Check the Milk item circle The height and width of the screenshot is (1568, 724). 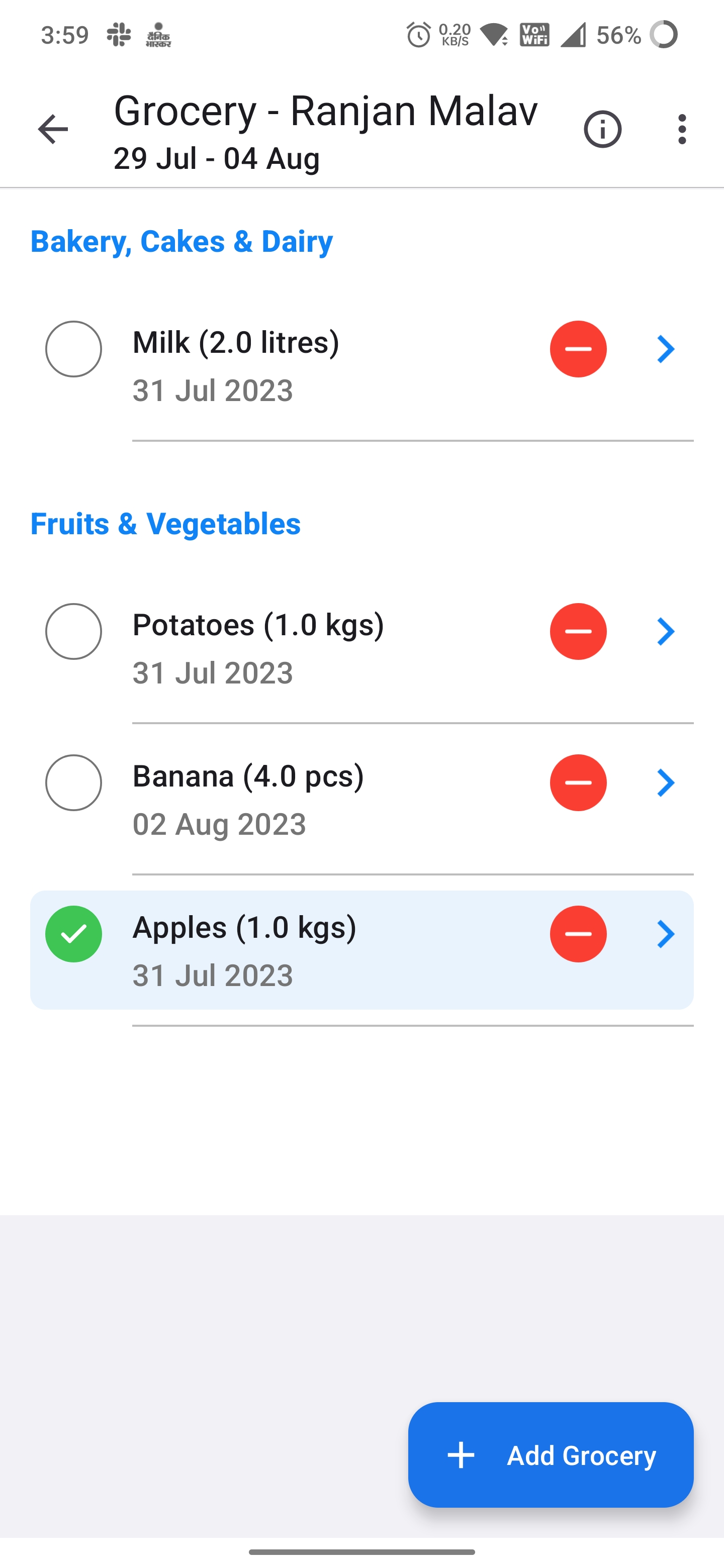(74, 349)
